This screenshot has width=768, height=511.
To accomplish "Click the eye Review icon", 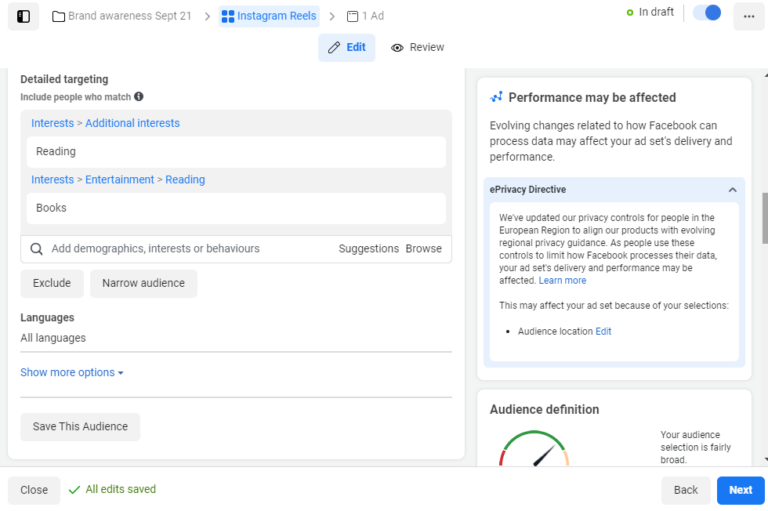I will [x=397, y=47].
